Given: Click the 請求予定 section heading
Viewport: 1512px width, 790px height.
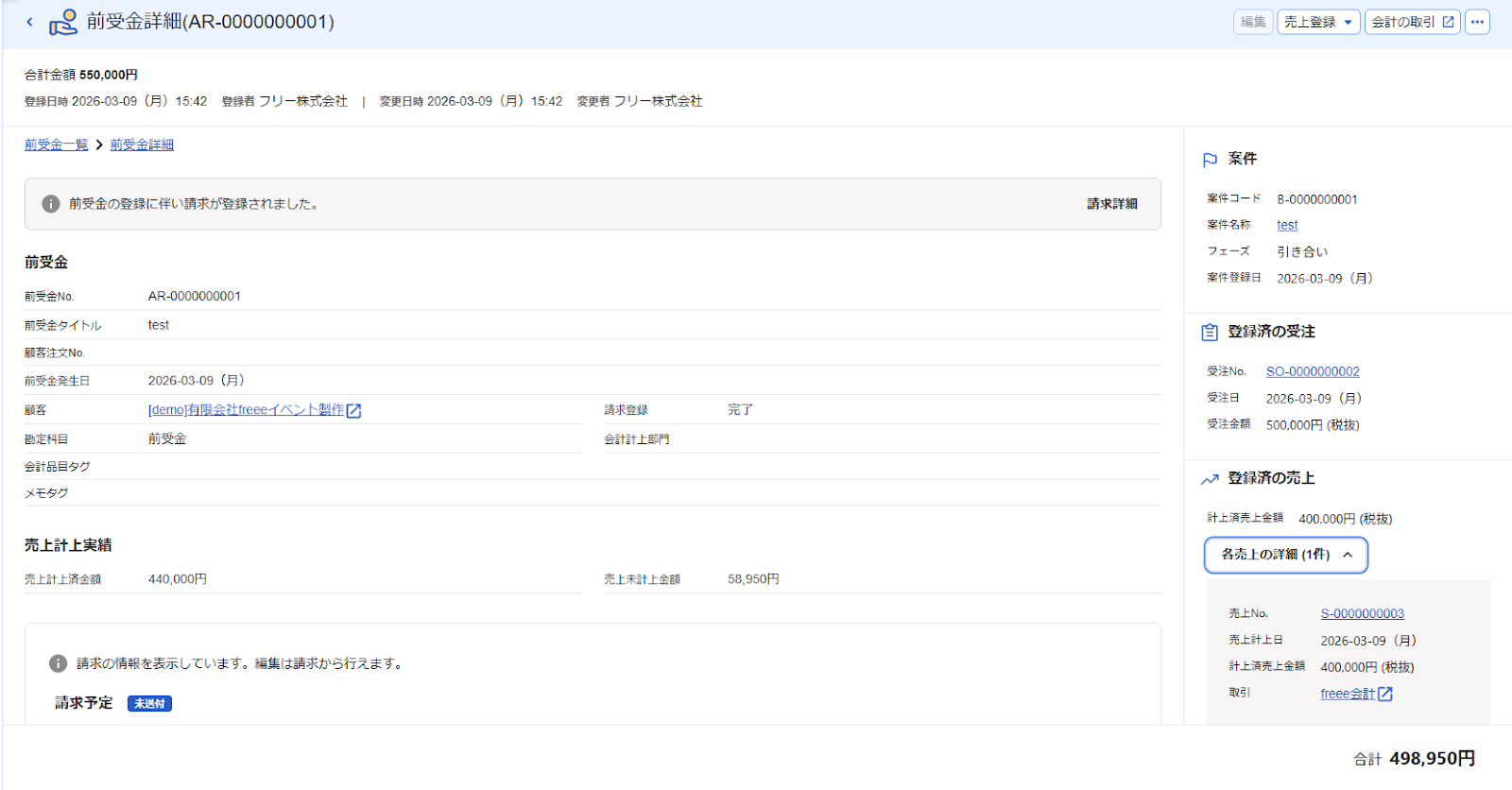Looking at the screenshot, I should point(83,703).
